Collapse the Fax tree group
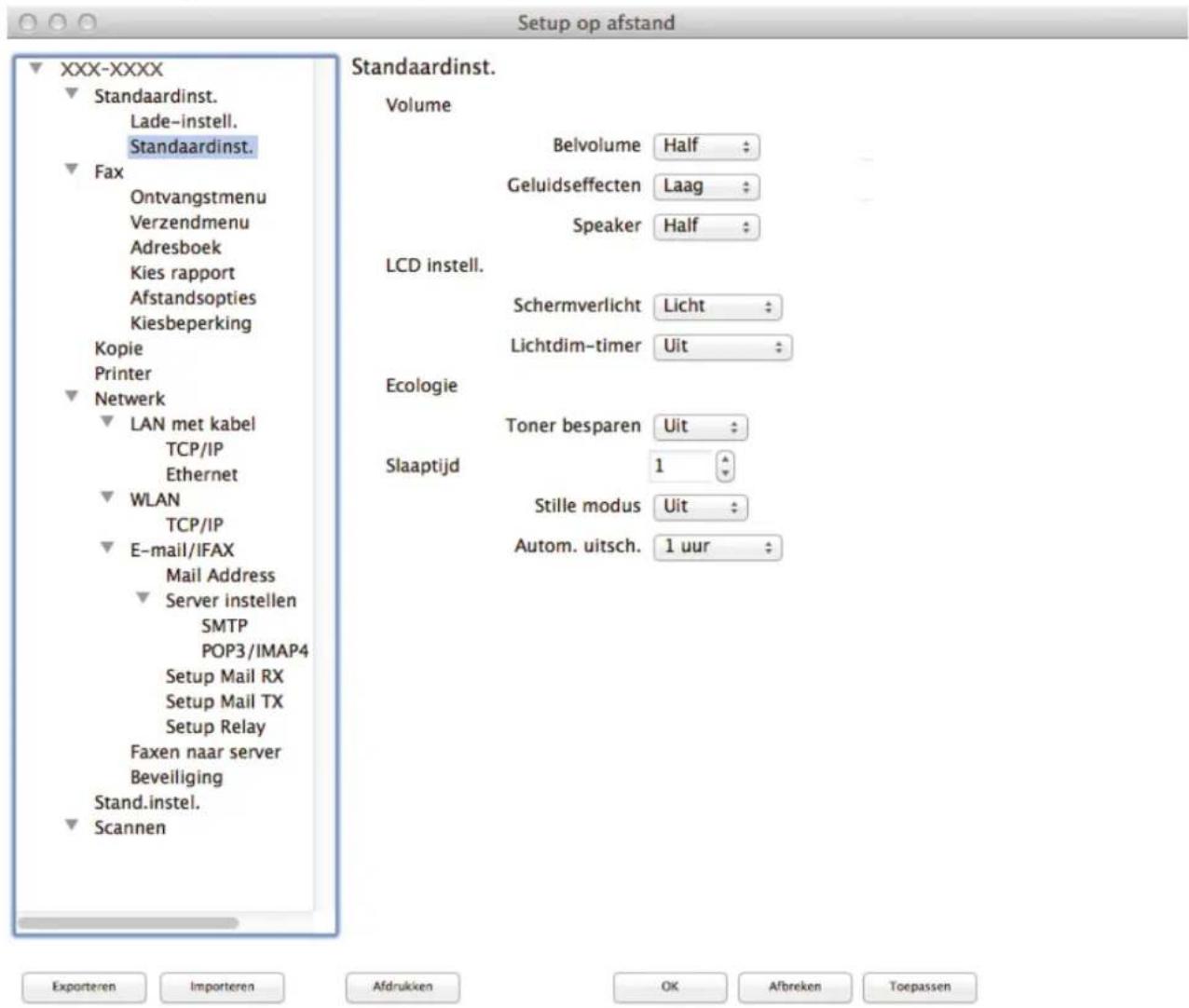 click(x=72, y=170)
